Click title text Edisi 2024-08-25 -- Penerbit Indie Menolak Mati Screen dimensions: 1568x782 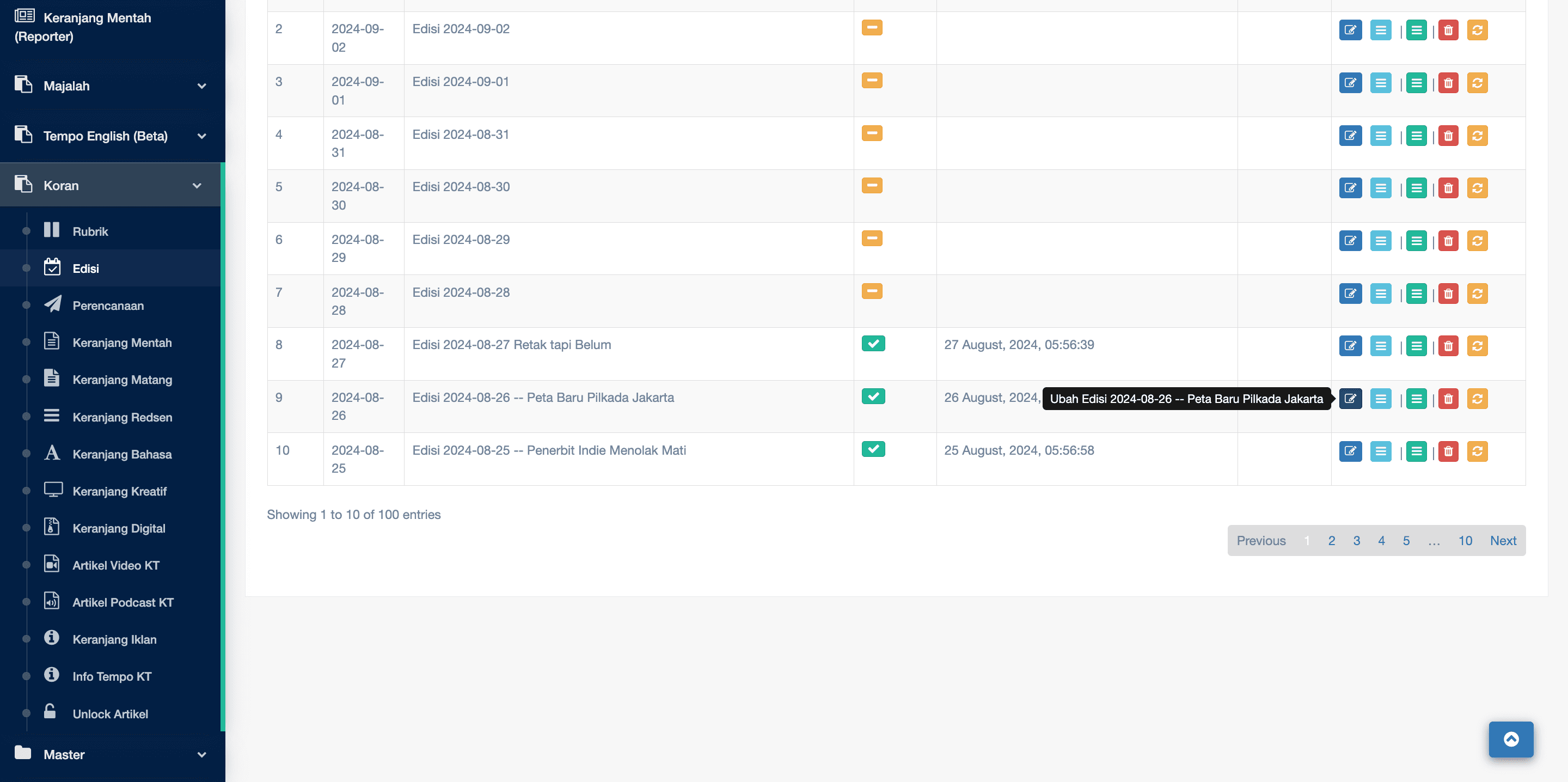[549, 451]
